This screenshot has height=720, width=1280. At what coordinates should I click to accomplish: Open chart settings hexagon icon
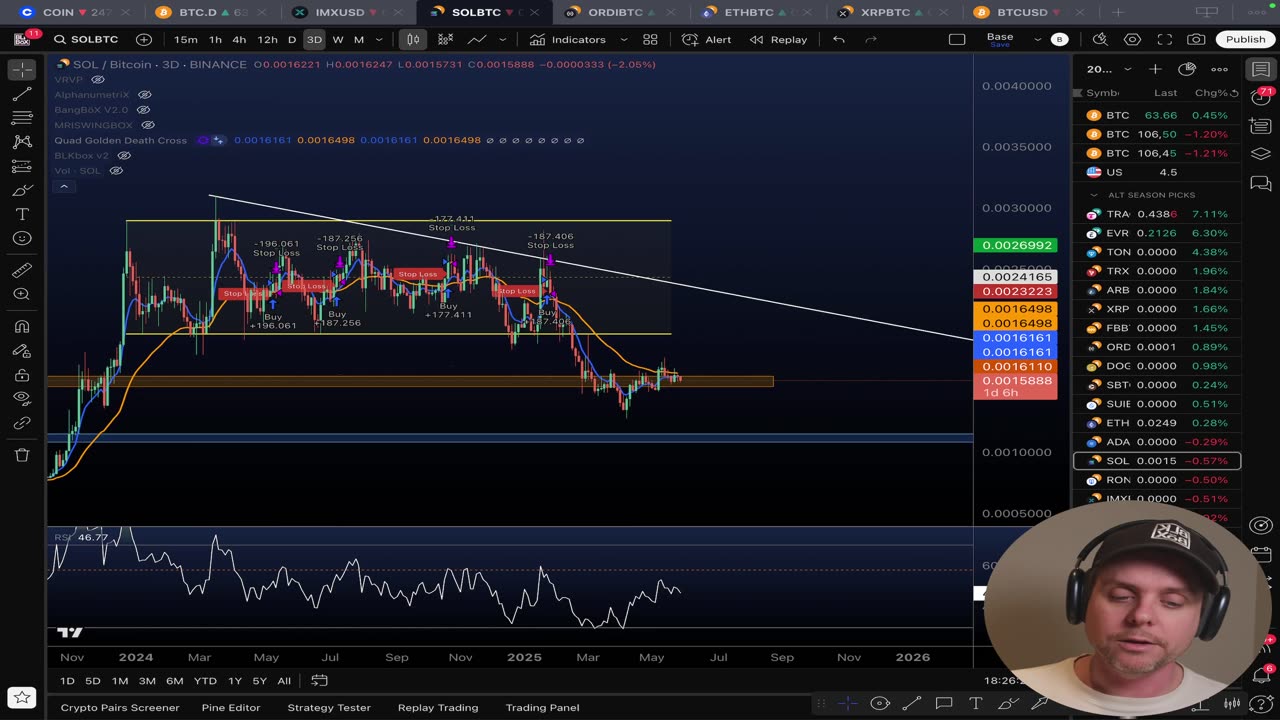1132,39
